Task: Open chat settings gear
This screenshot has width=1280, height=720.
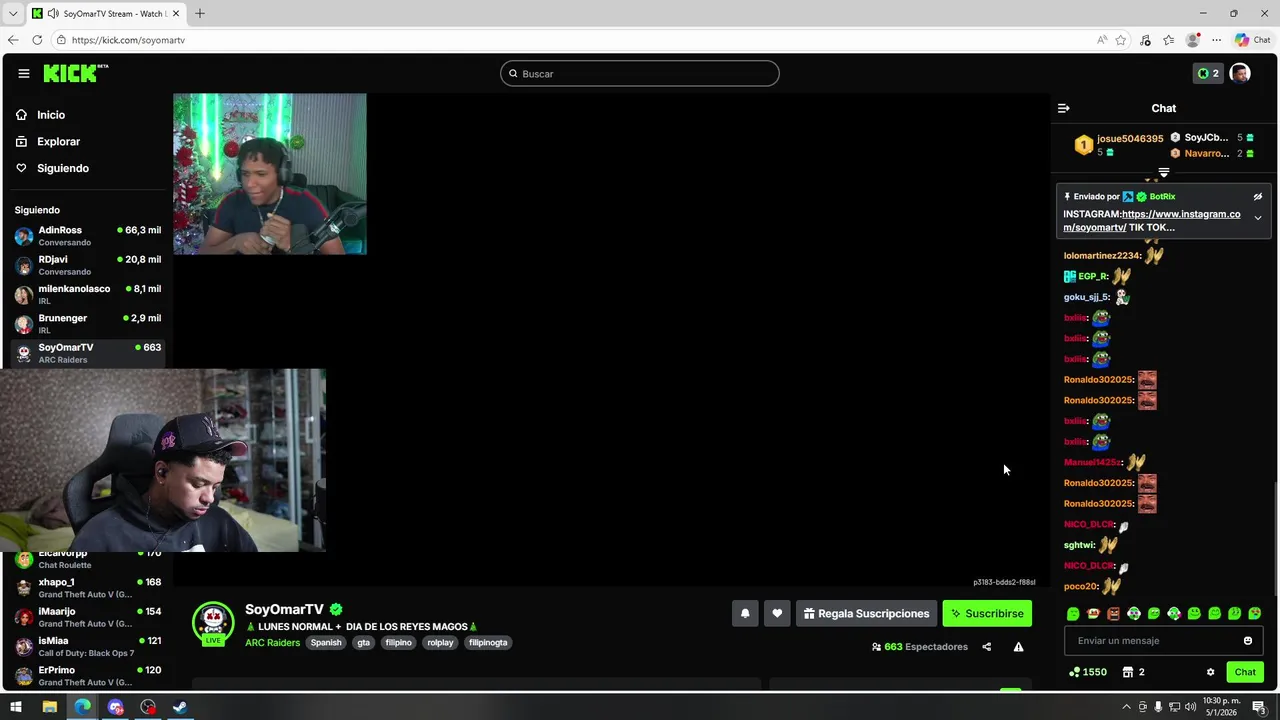Action: tap(1210, 672)
